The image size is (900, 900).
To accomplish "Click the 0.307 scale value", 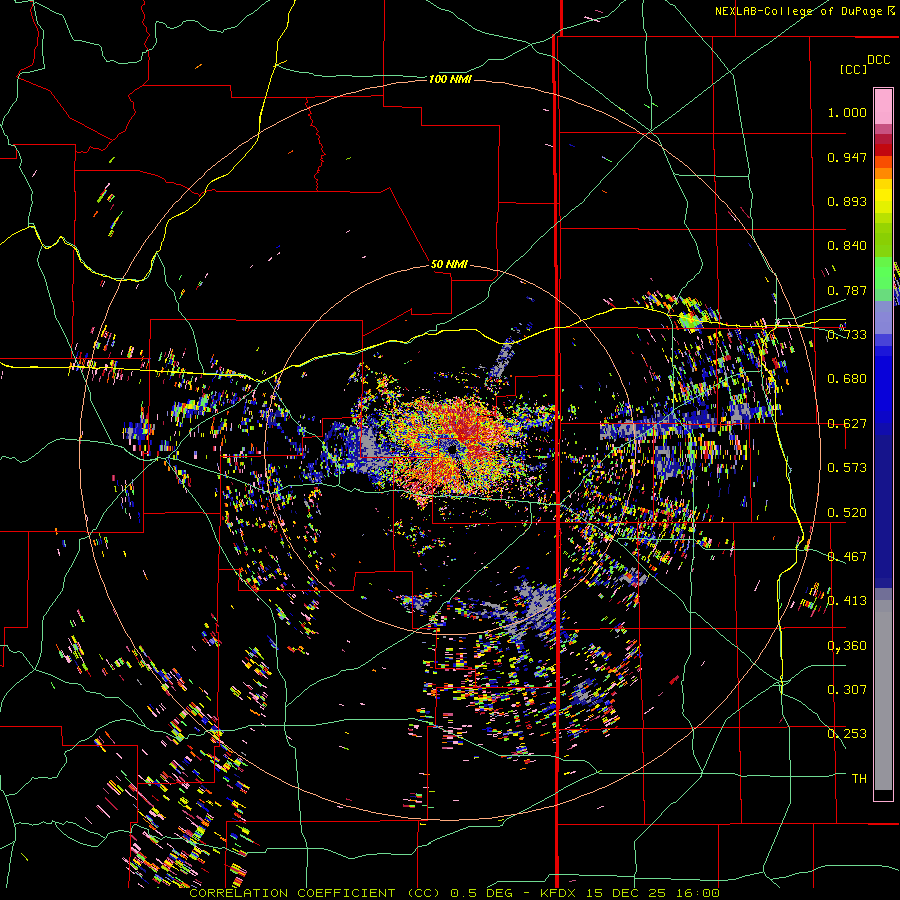I will (x=847, y=690).
